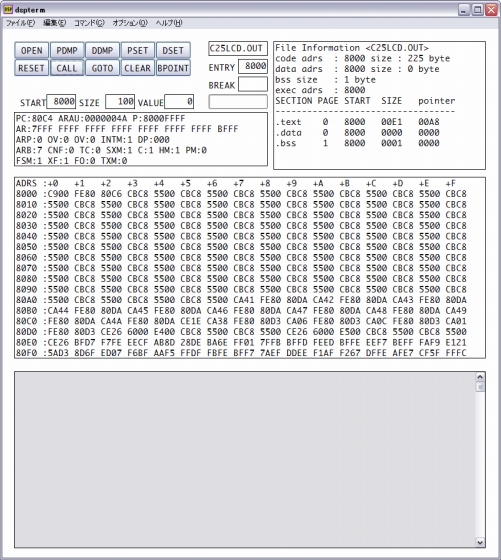Click the PC:80C4 register text
Image resolution: width=501 pixels, height=560 pixels.
[34, 119]
